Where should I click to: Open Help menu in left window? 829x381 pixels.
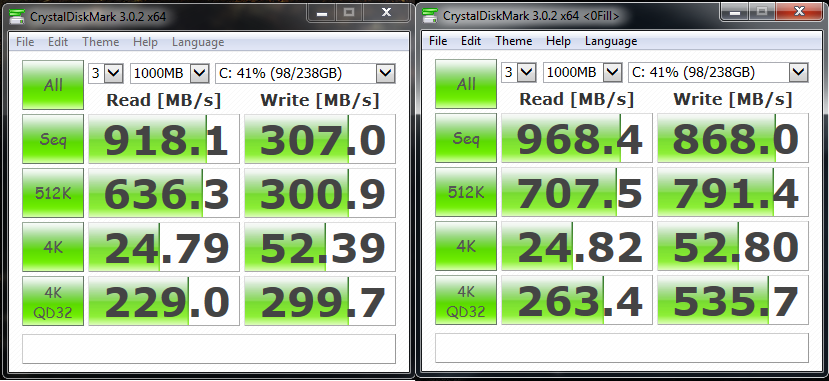145,42
